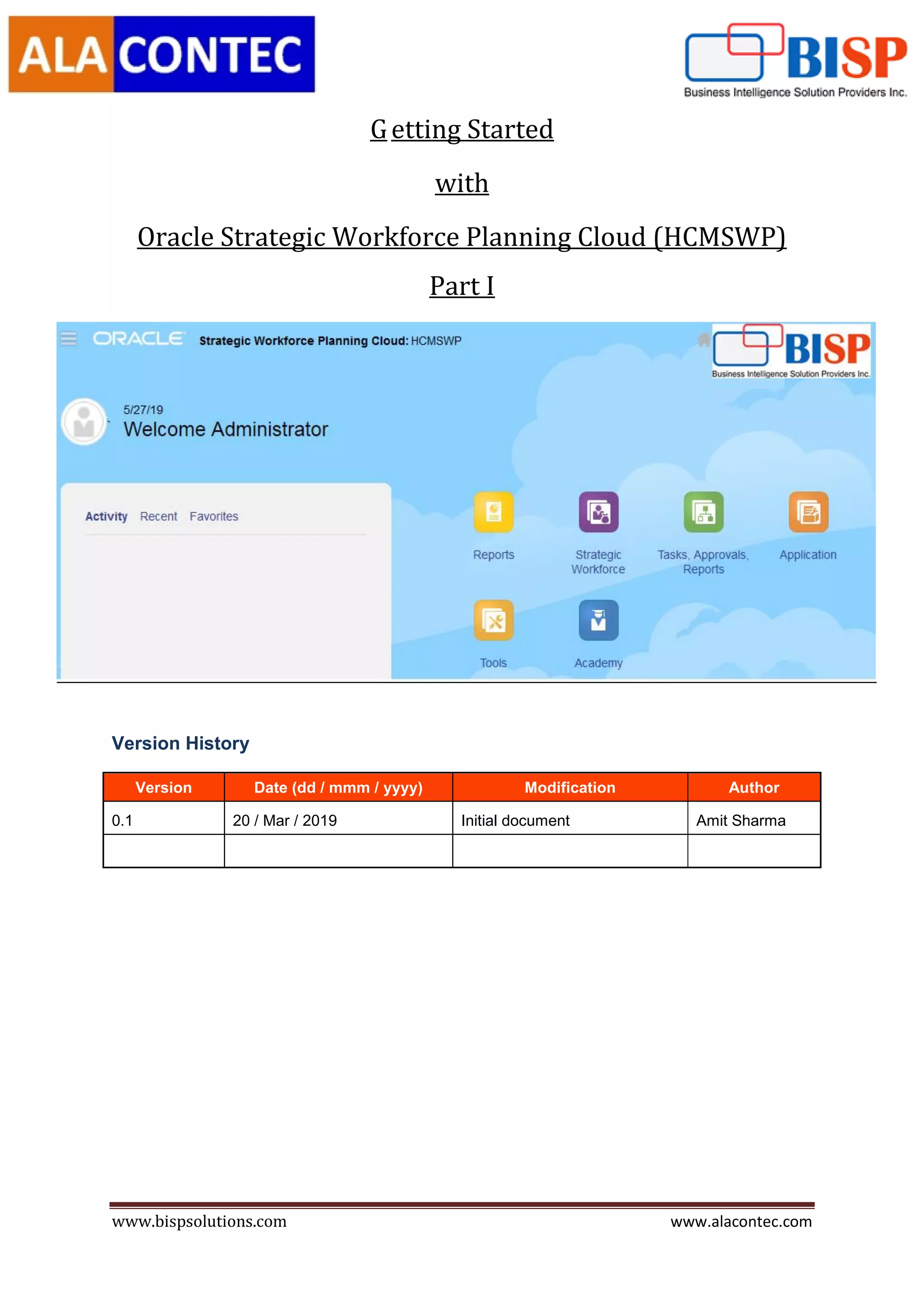Screen dimensions: 924x1307
Task: Click the Version column header
Action: [x=164, y=787]
